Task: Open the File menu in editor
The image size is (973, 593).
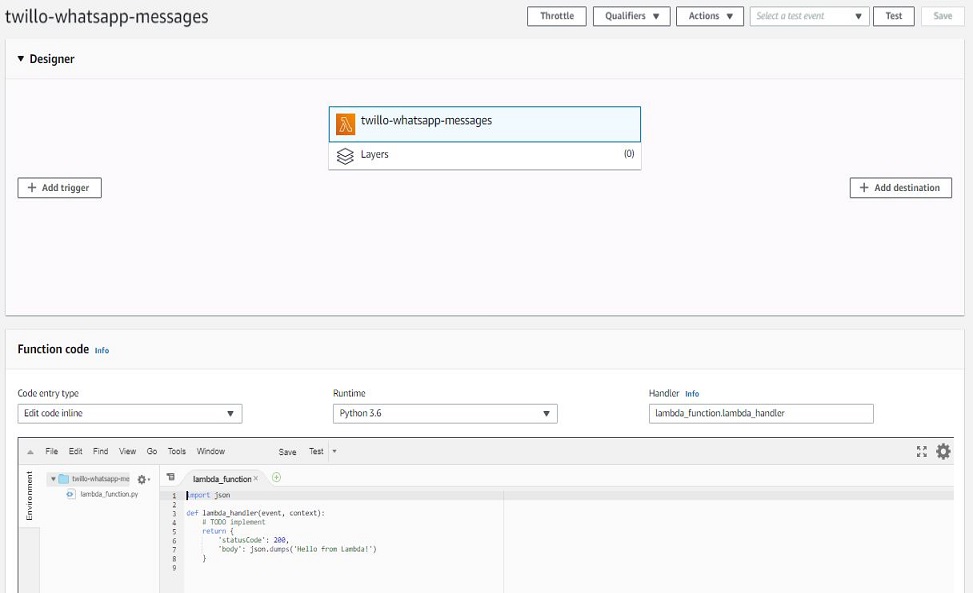Action: (x=52, y=451)
